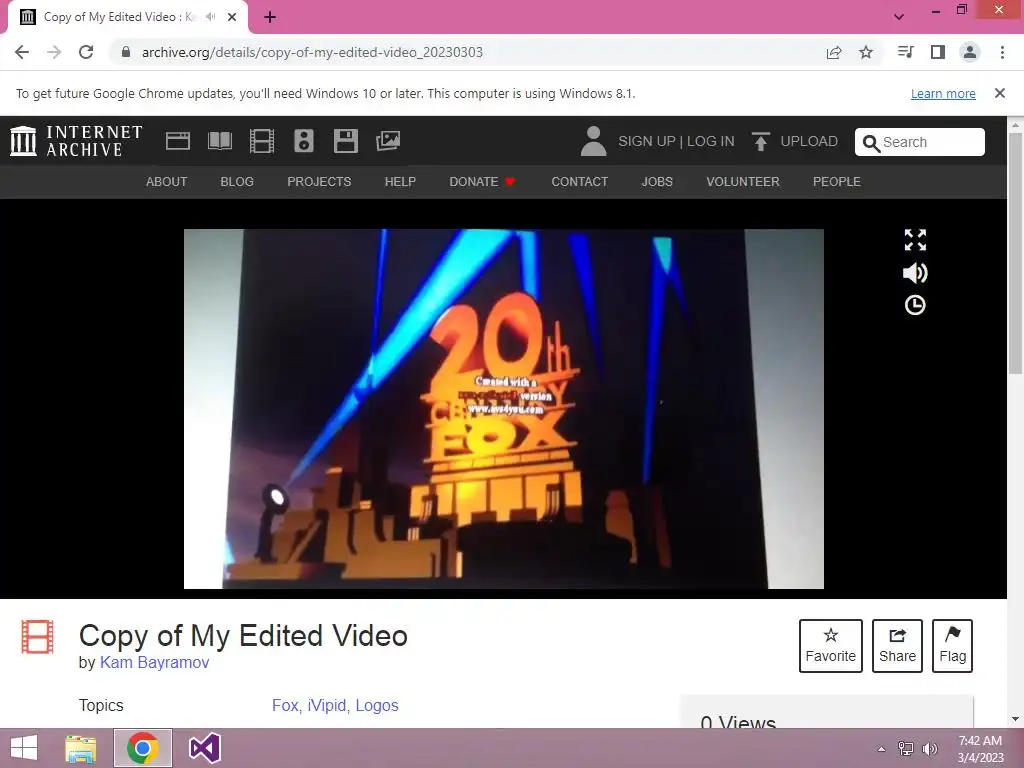This screenshot has height=768, width=1024.
Task: Open the PROJECTS menu item
Action: coord(319,182)
